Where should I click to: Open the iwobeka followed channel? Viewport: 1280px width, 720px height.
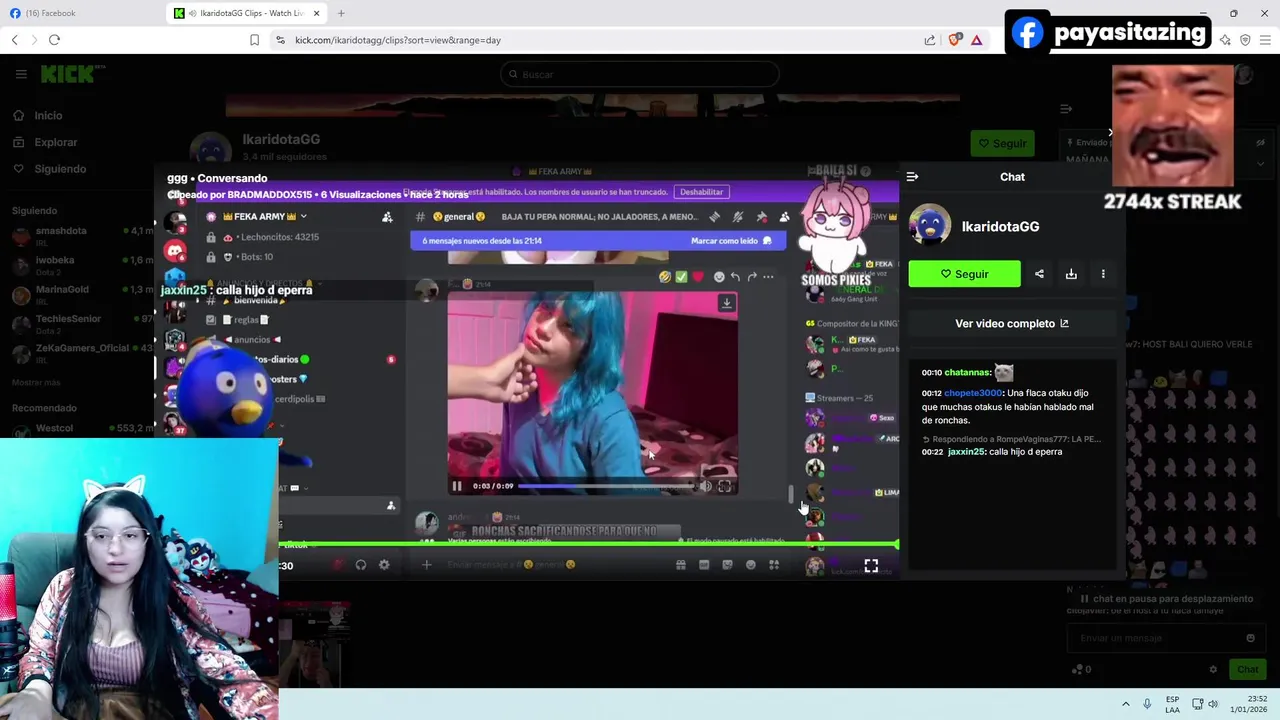point(83,265)
